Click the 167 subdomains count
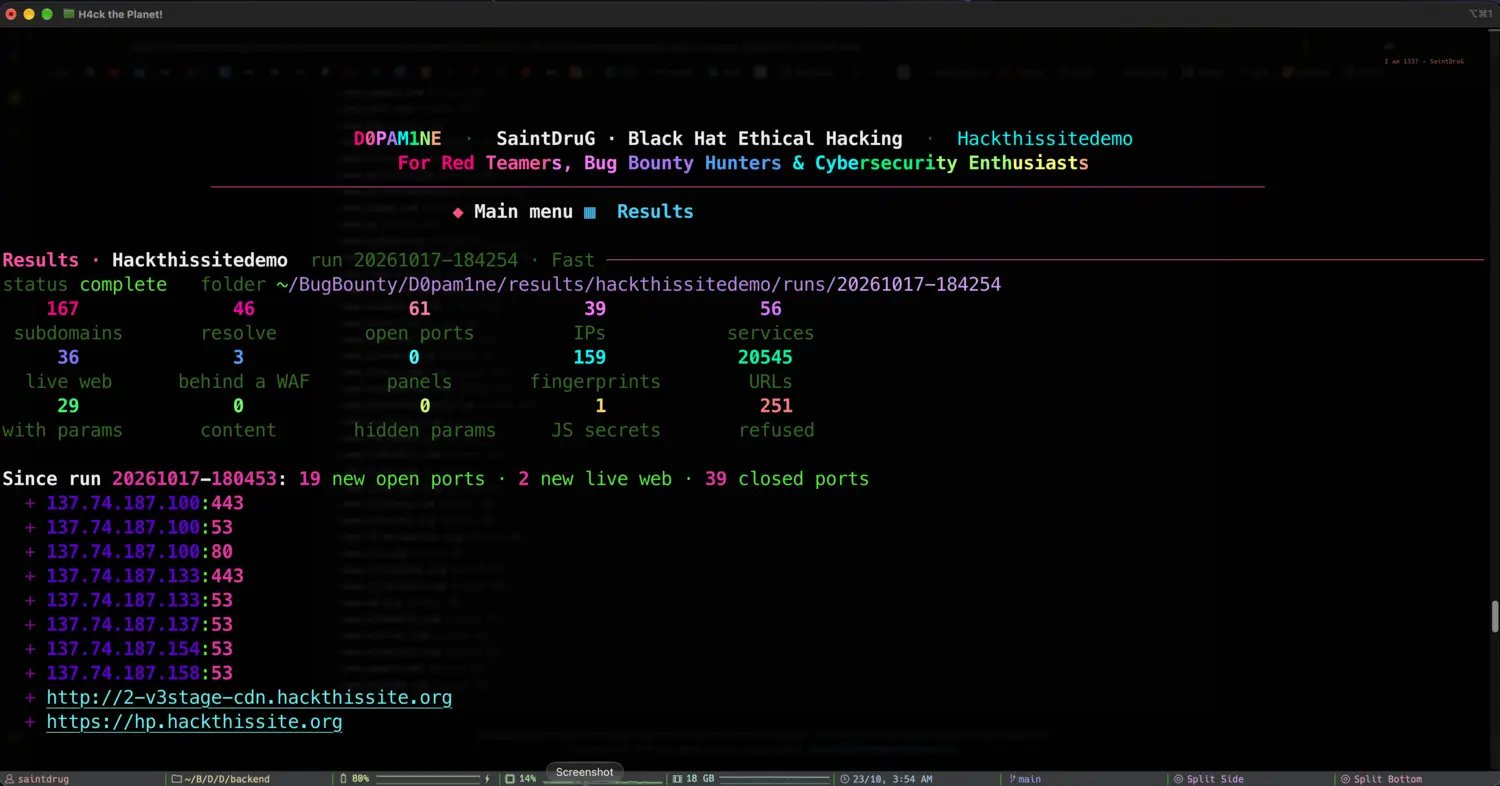 point(62,309)
